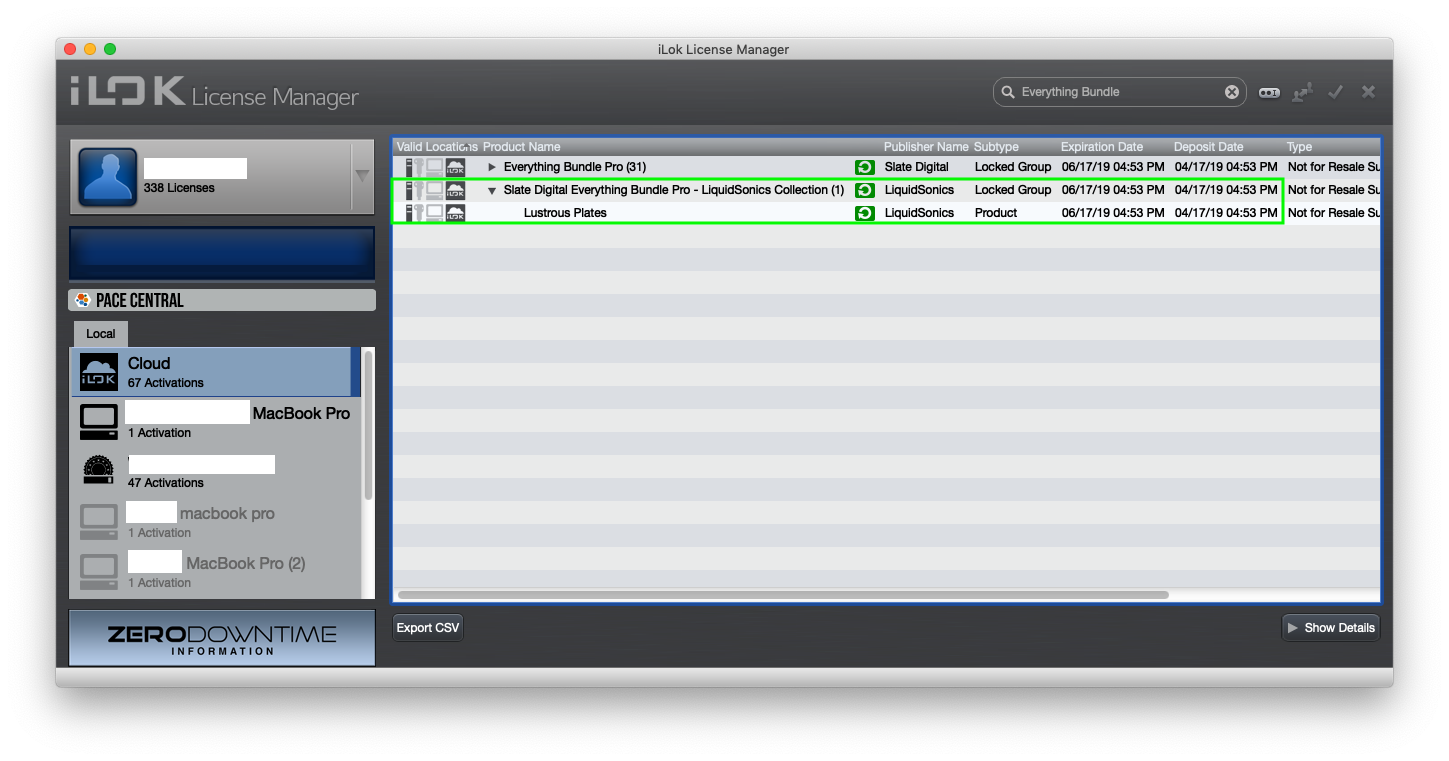Click valid location icons on Everything Bundle Pro row
This screenshot has height=761, width=1449.
pos(435,167)
